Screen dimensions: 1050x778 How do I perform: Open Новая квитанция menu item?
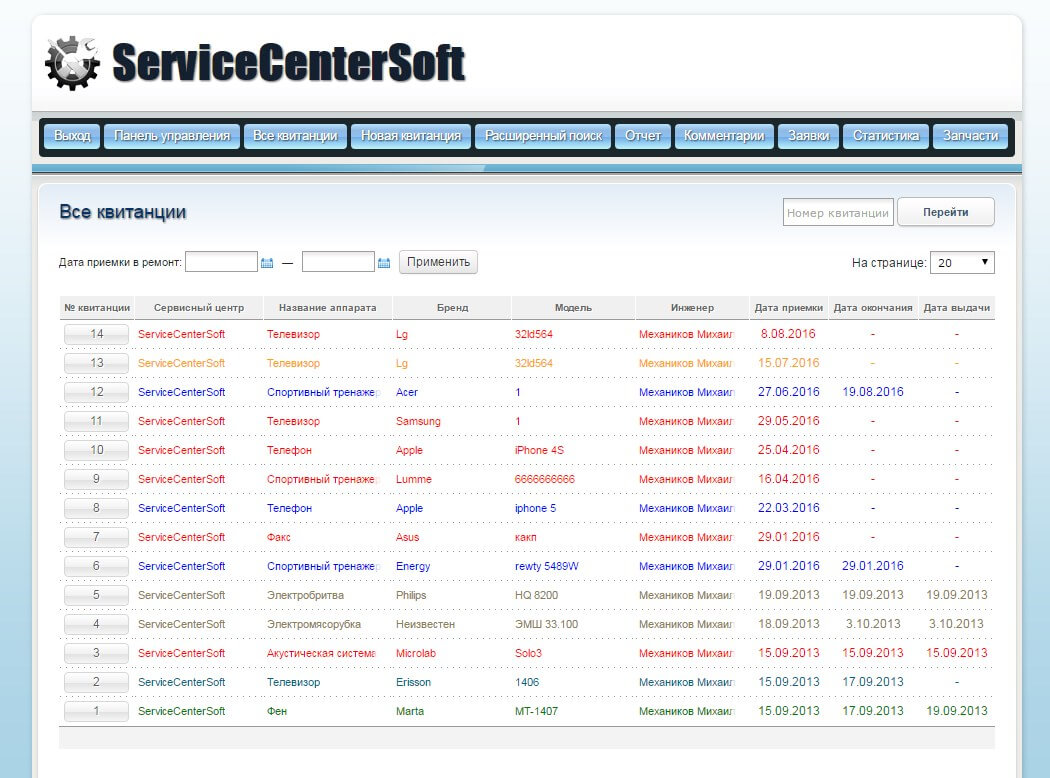(411, 136)
